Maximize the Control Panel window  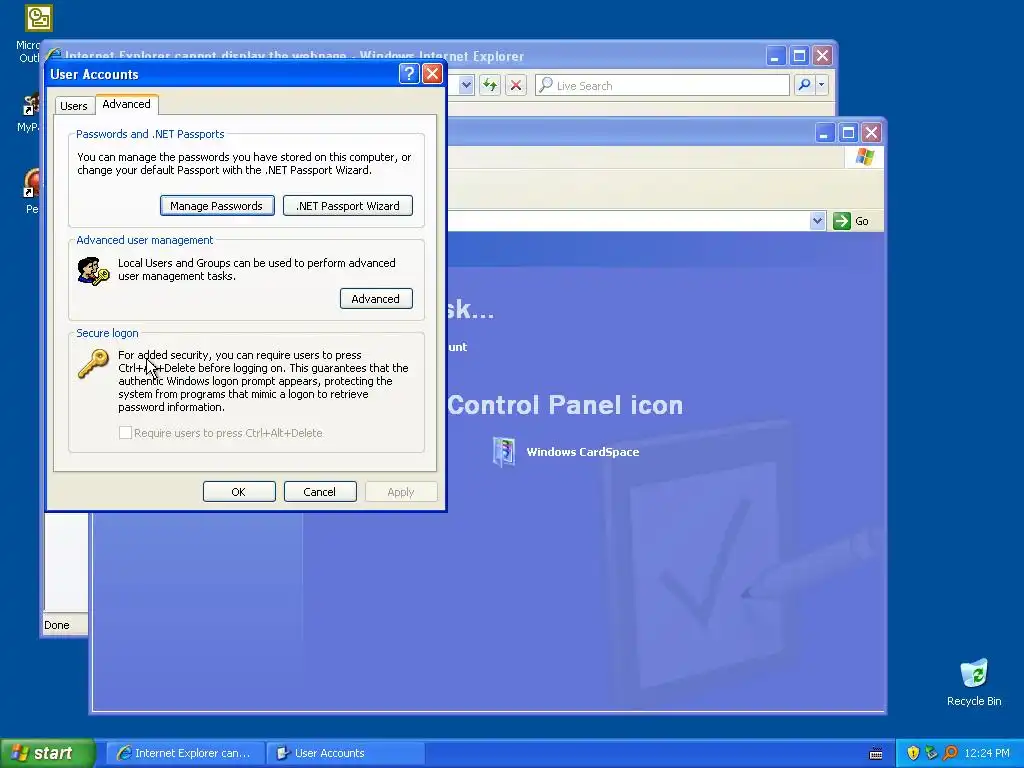(848, 133)
